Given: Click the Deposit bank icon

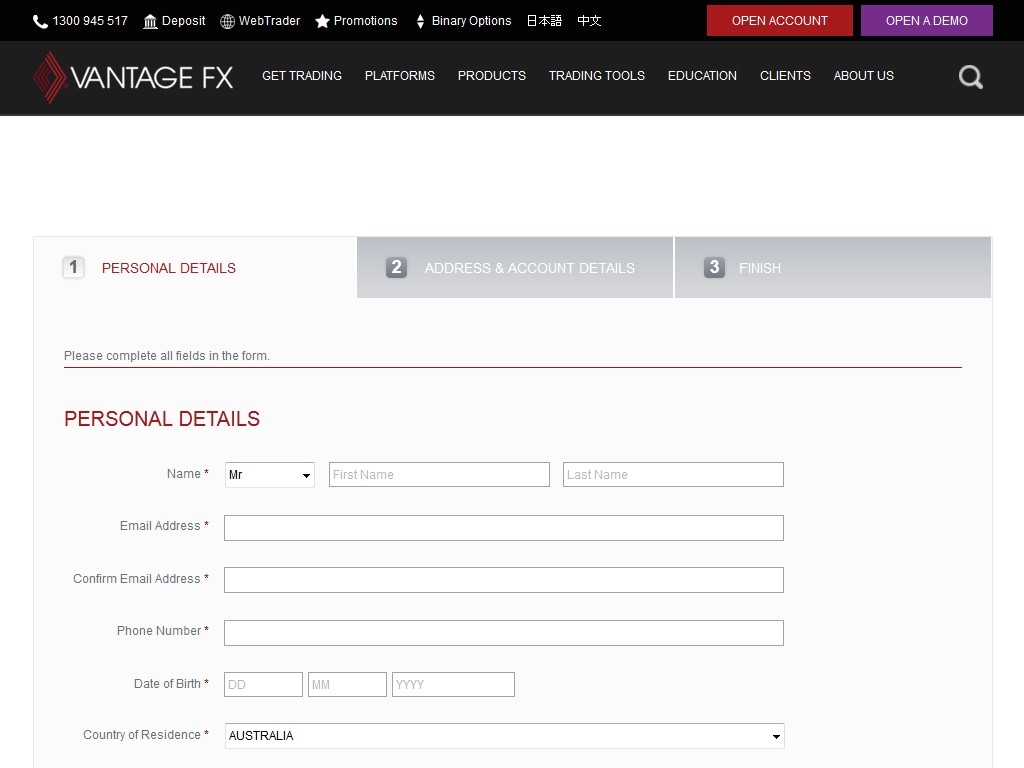Looking at the screenshot, I should [150, 21].
